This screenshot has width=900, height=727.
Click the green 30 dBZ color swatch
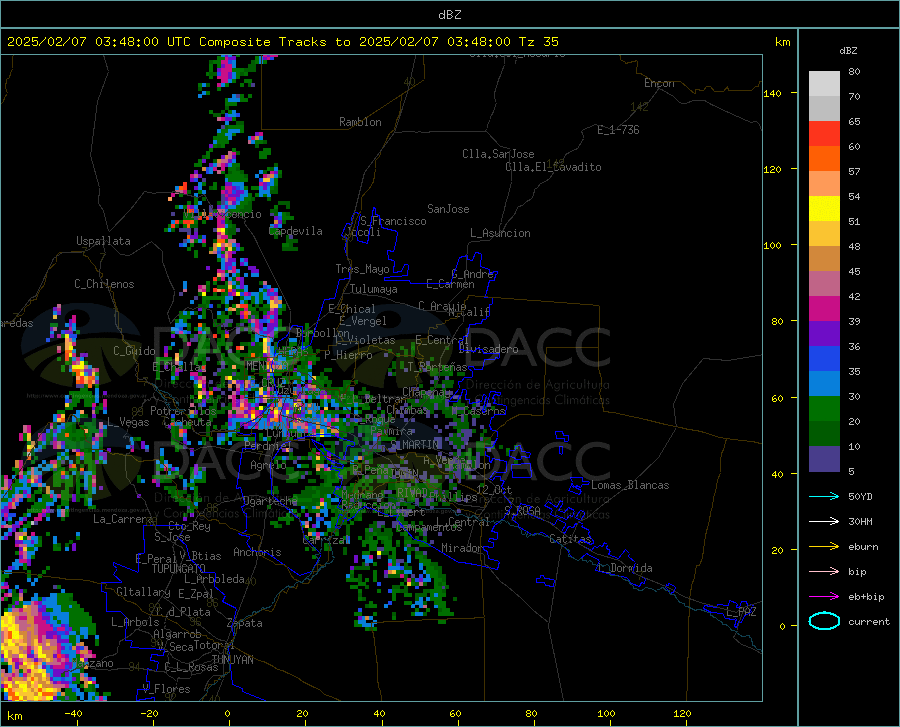click(x=824, y=409)
